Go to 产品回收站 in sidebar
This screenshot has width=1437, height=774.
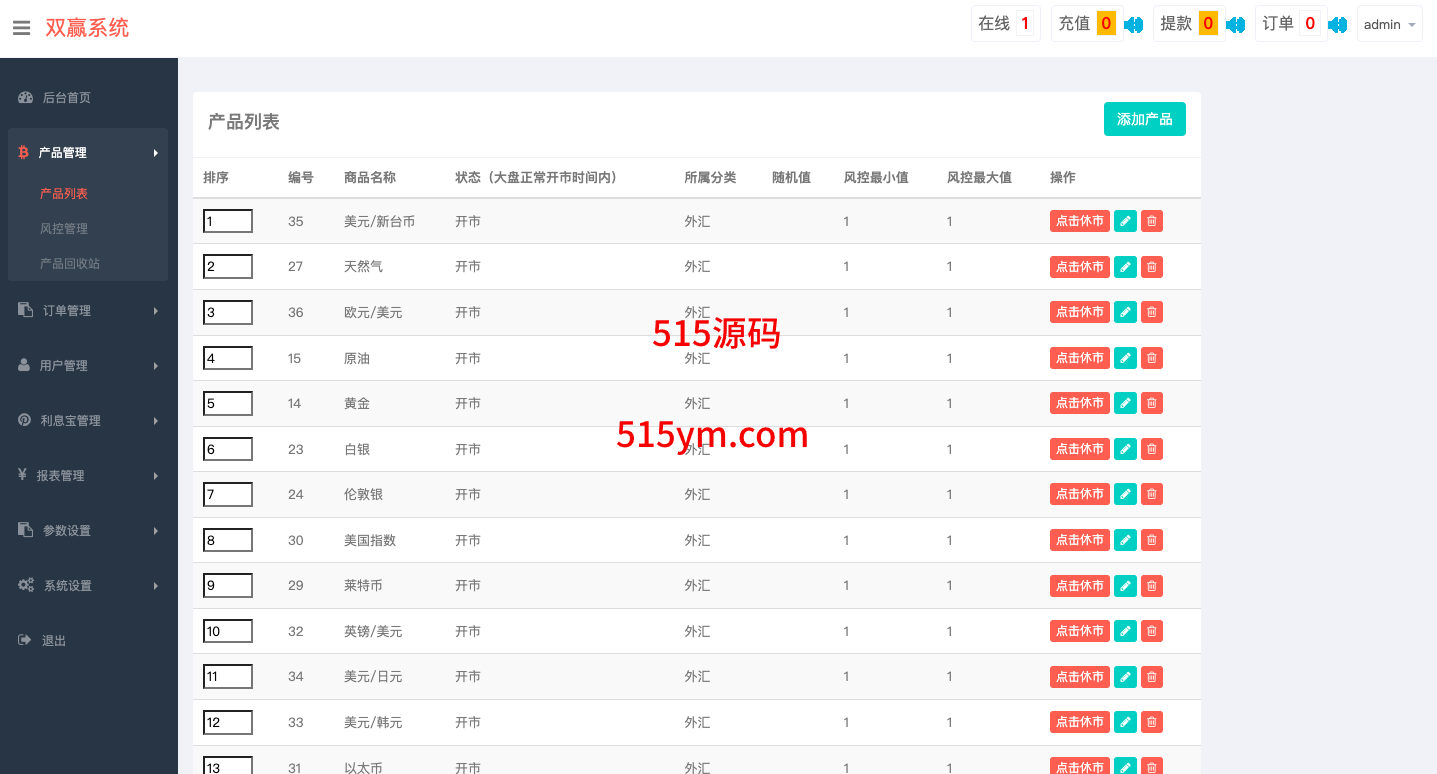pos(70,264)
